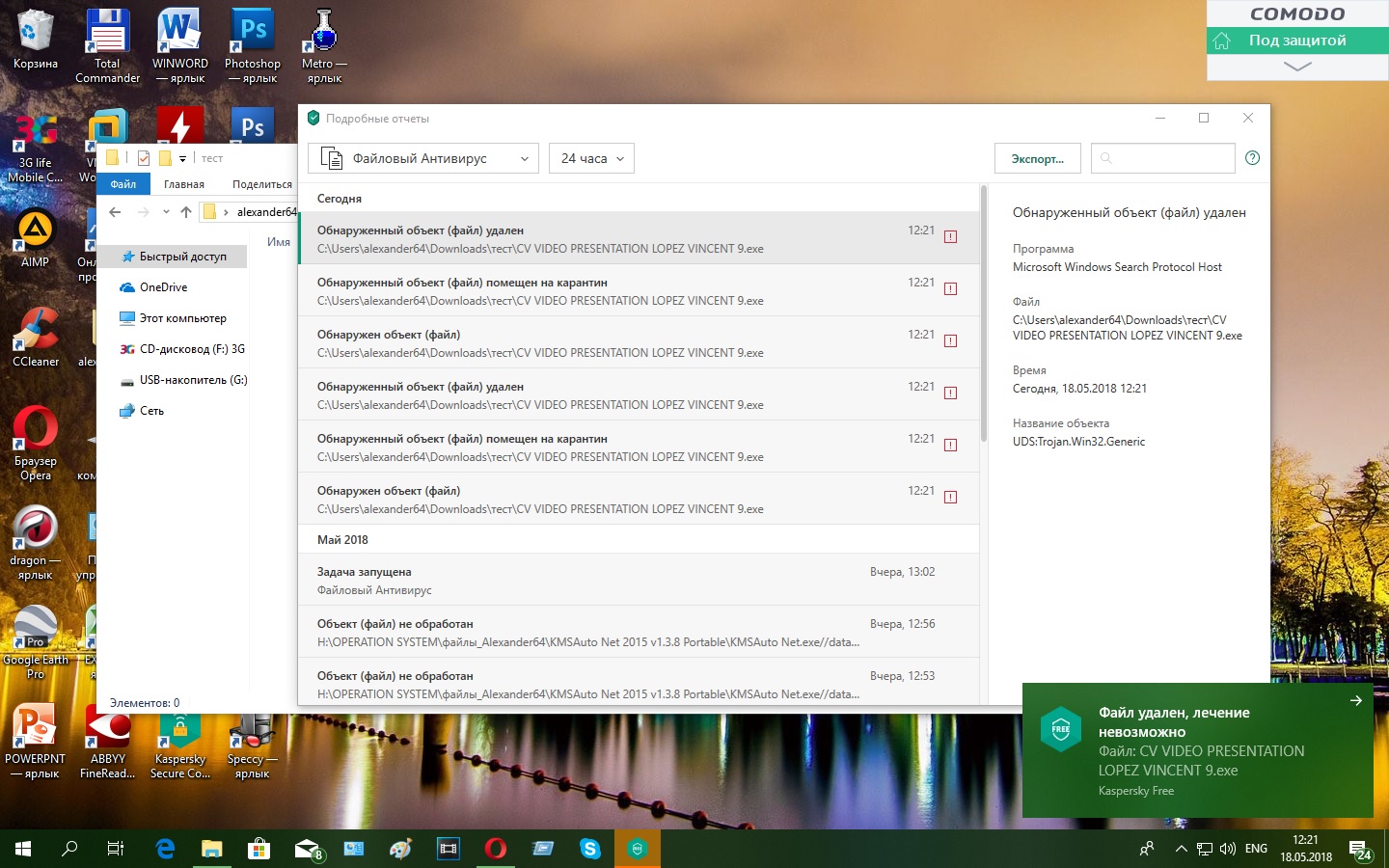Click the help question mark icon
Viewport: 1389px width, 868px height.
(1252, 158)
